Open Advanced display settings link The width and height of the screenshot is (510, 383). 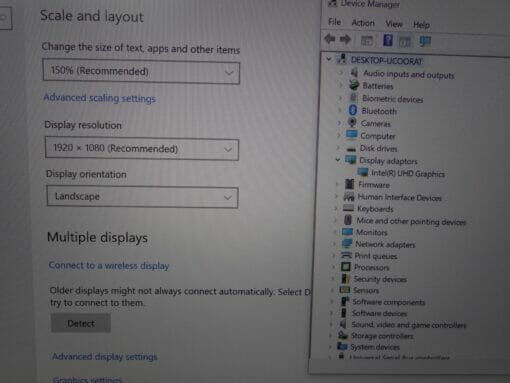click(x=105, y=357)
